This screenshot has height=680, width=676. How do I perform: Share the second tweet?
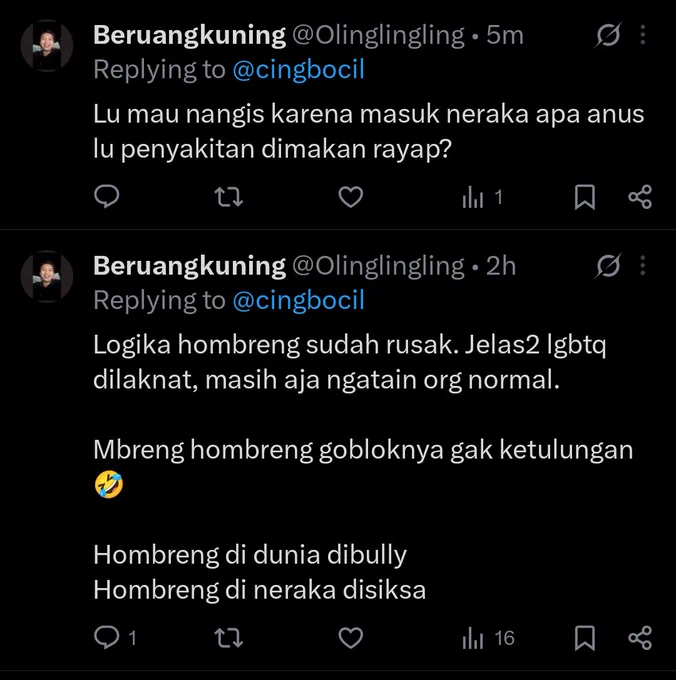click(640, 638)
